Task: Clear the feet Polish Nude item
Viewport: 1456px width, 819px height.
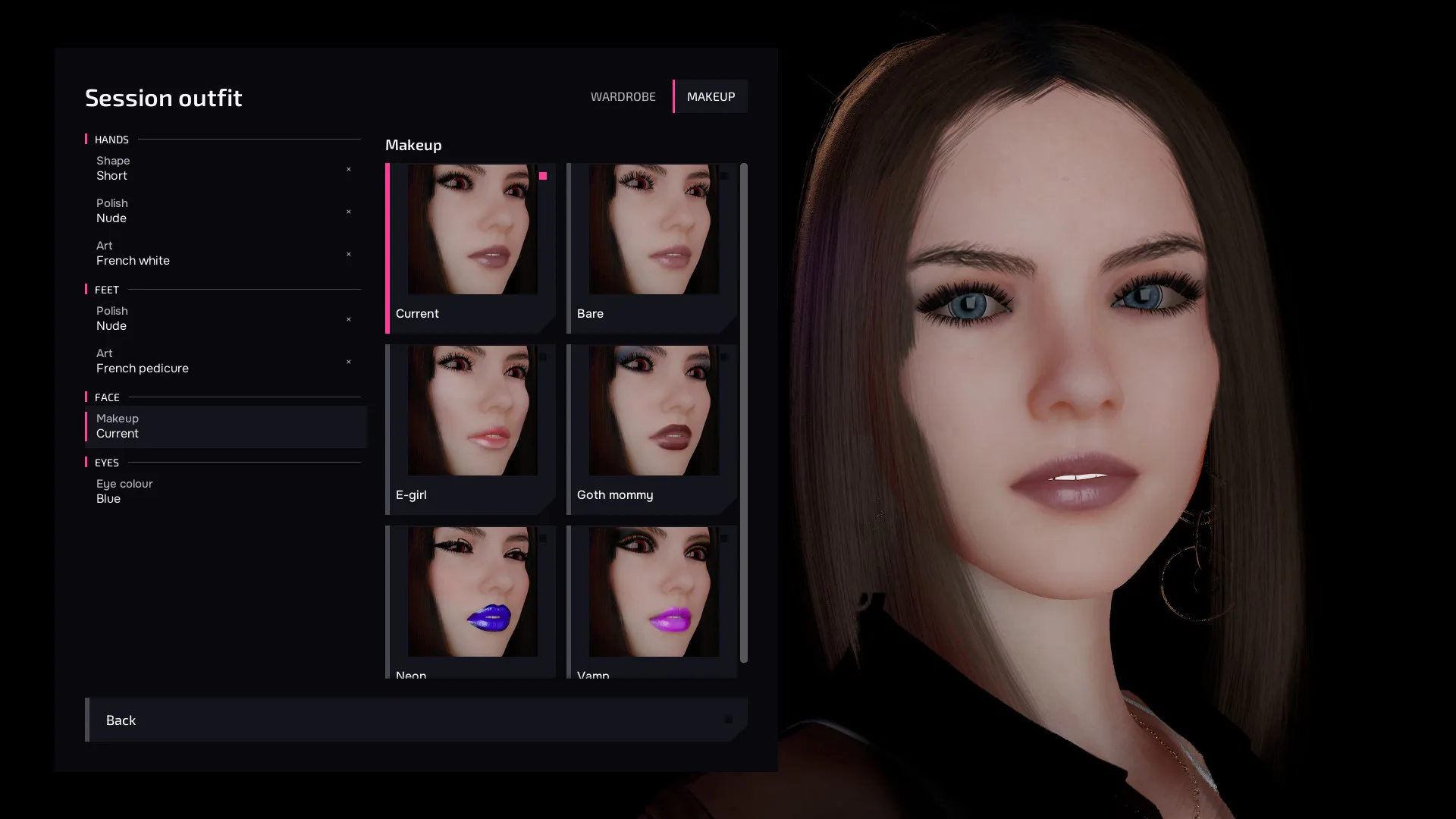Action: [x=349, y=319]
